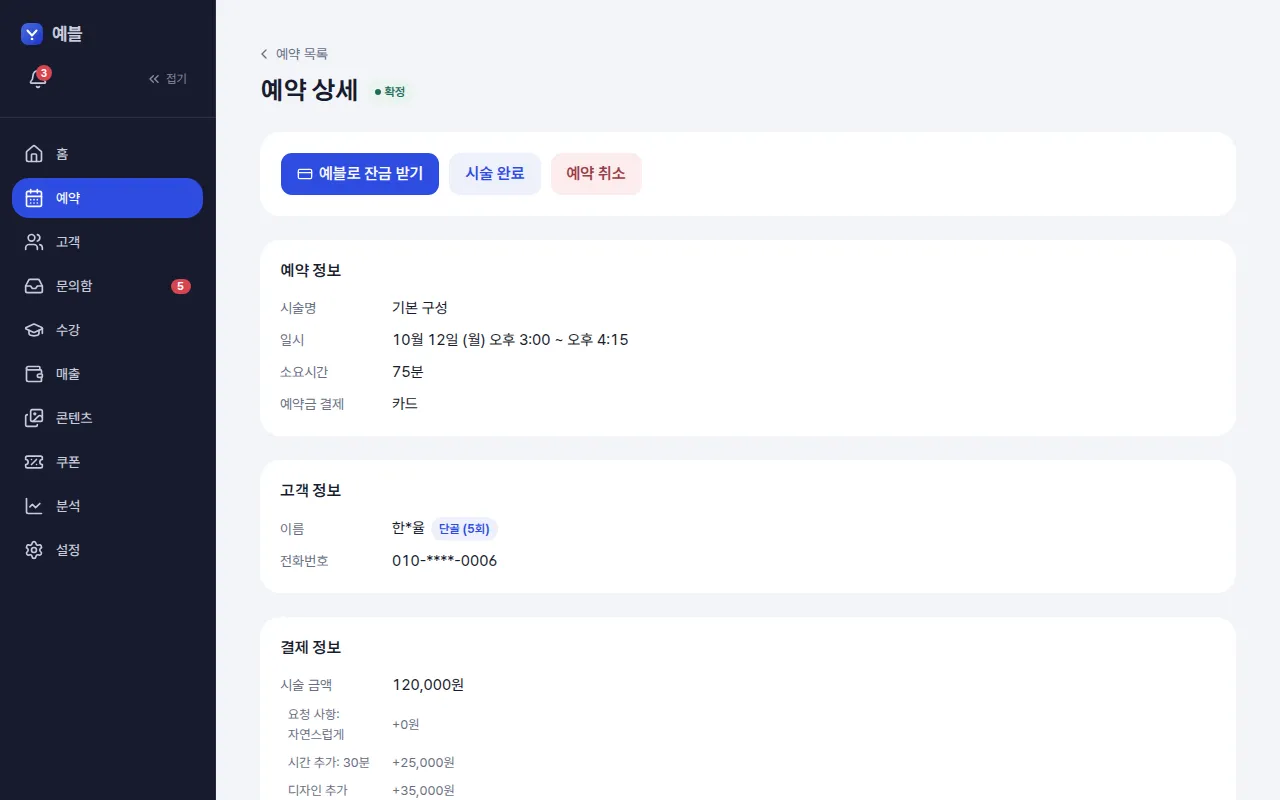This screenshot has height=800, width=1280.
Task: Click the 콘텐츠 image icon
Action: tap(34, 418)
